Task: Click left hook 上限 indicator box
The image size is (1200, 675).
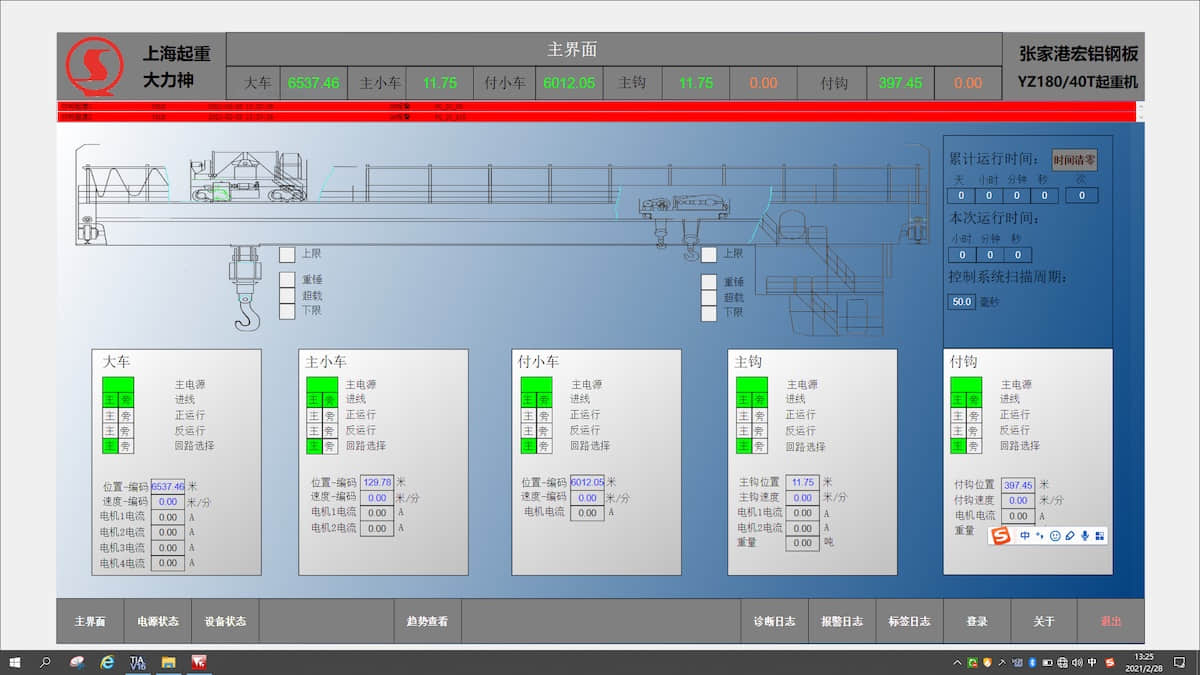Action: pyautogui.click(x=287, y=255)
